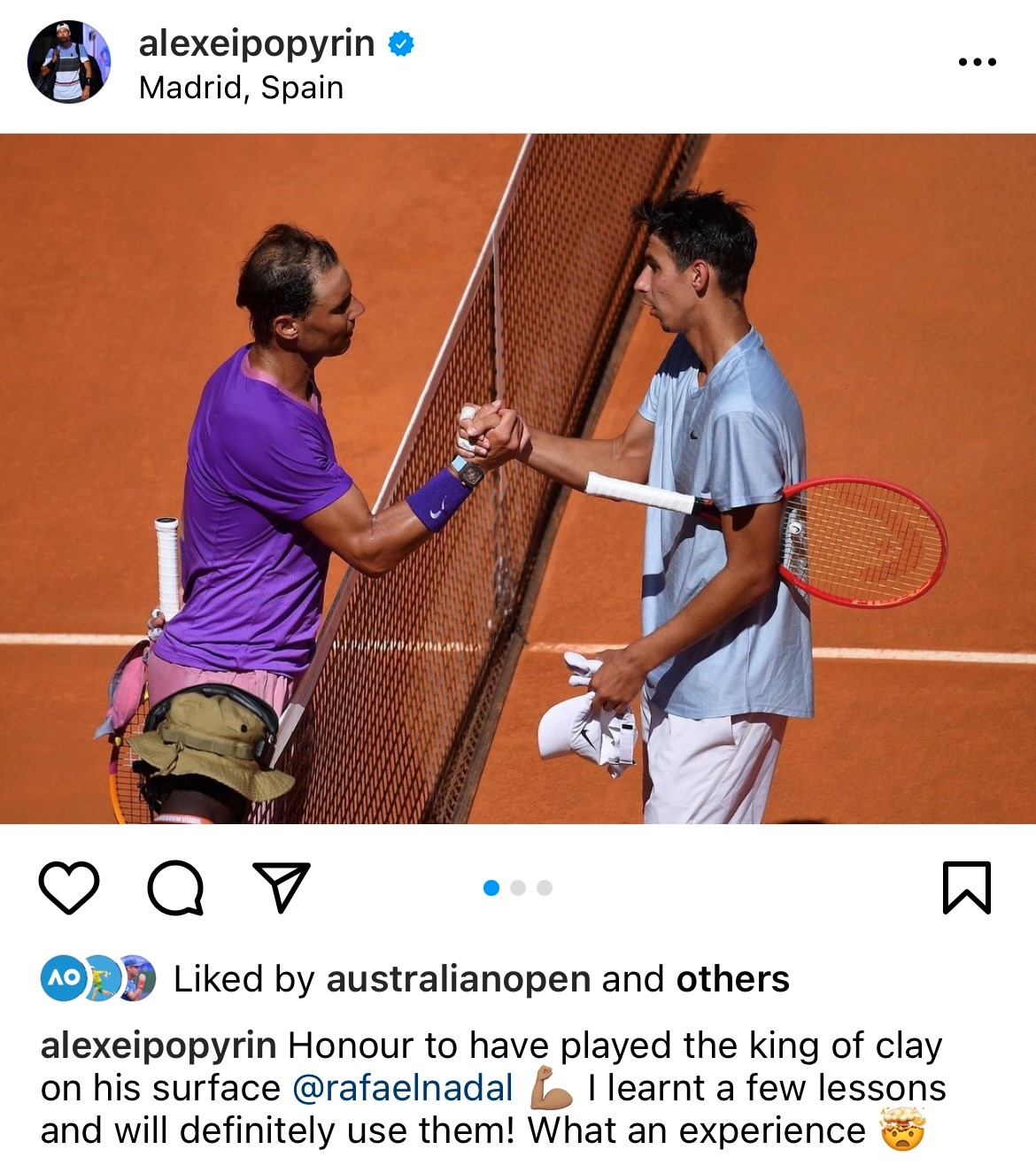
Task: Tap second liker avatar icon
Action: (102, 978)
